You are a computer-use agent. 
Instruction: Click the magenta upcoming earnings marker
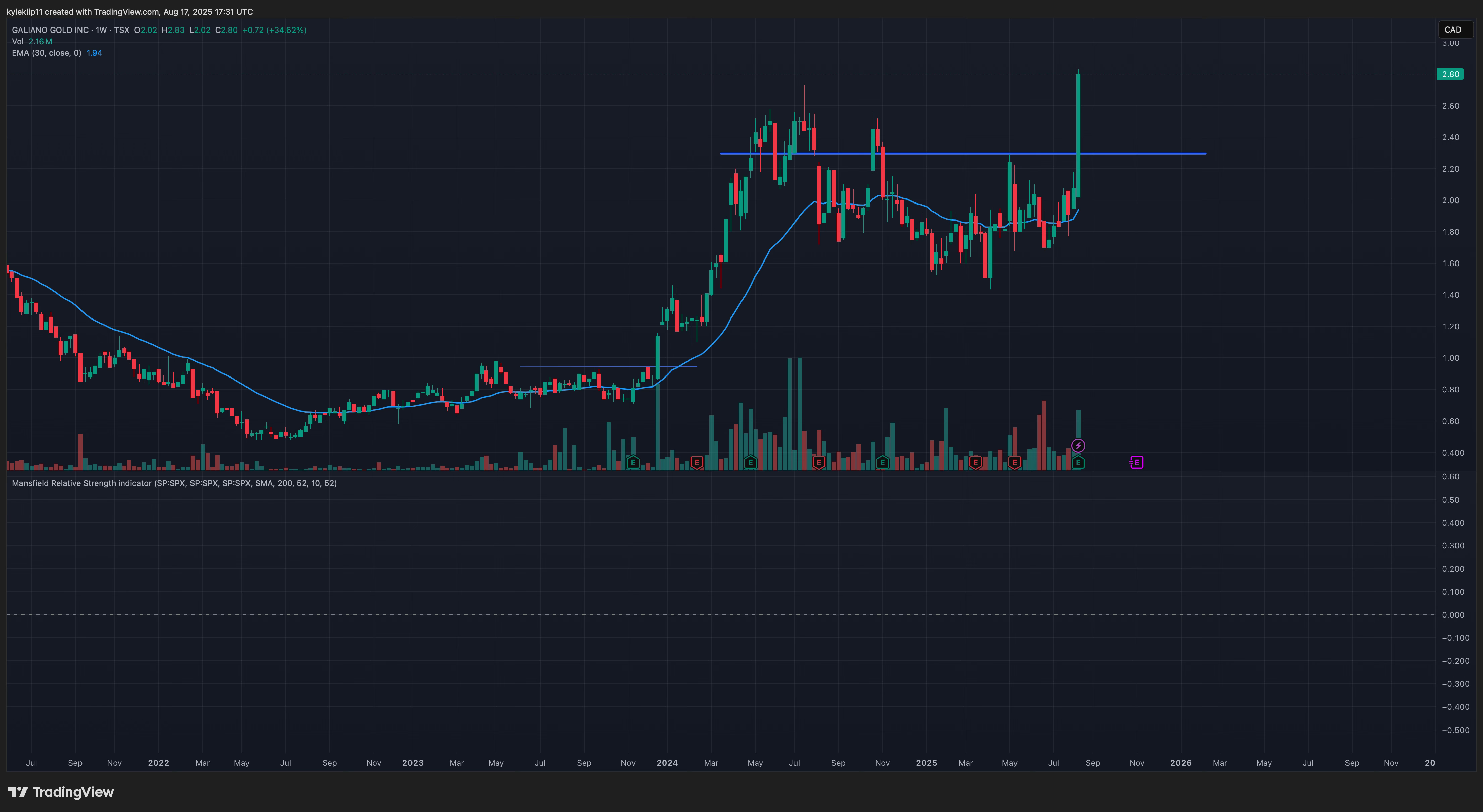1137,462
